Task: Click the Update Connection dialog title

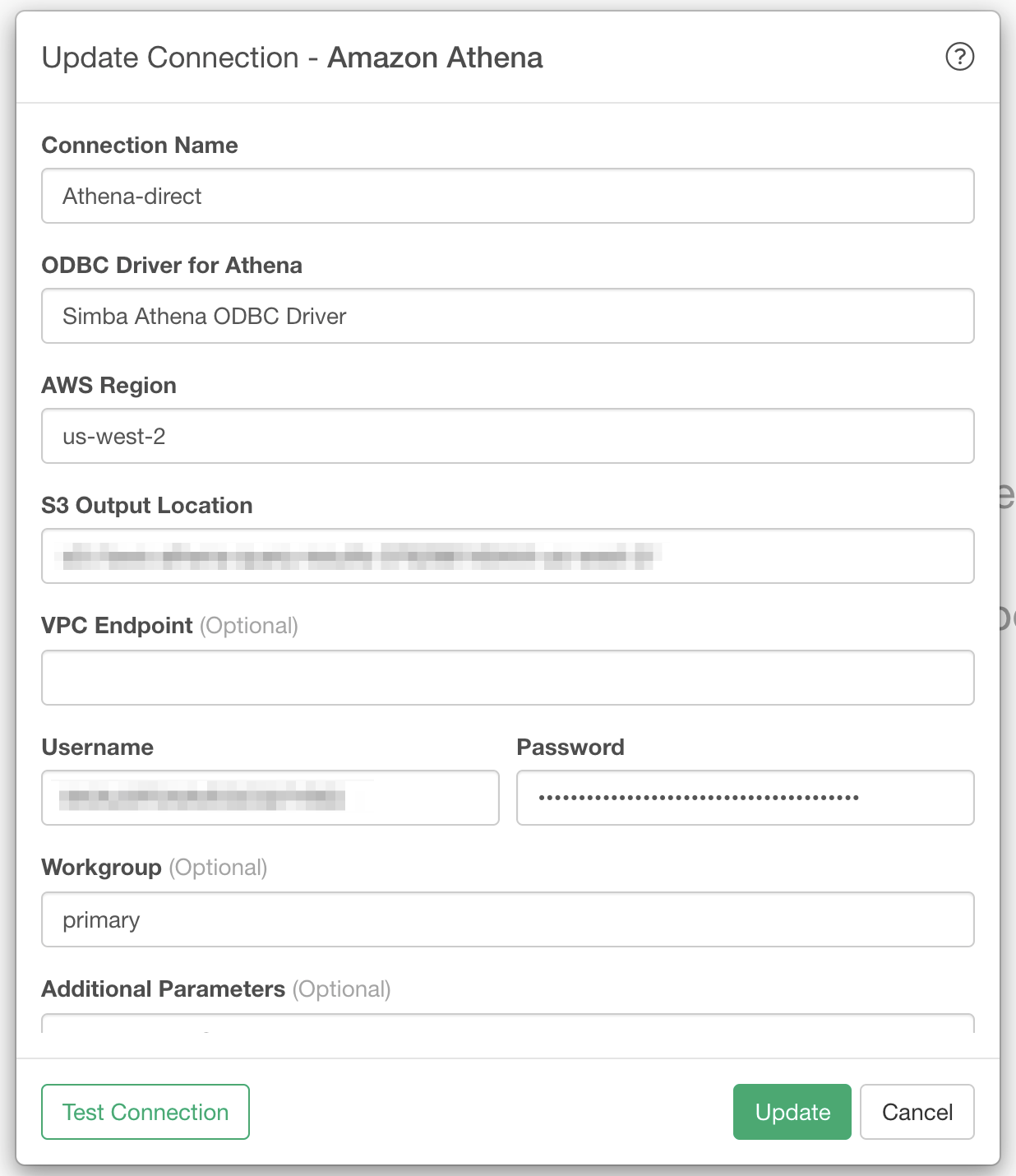Action: pos(293,58)
